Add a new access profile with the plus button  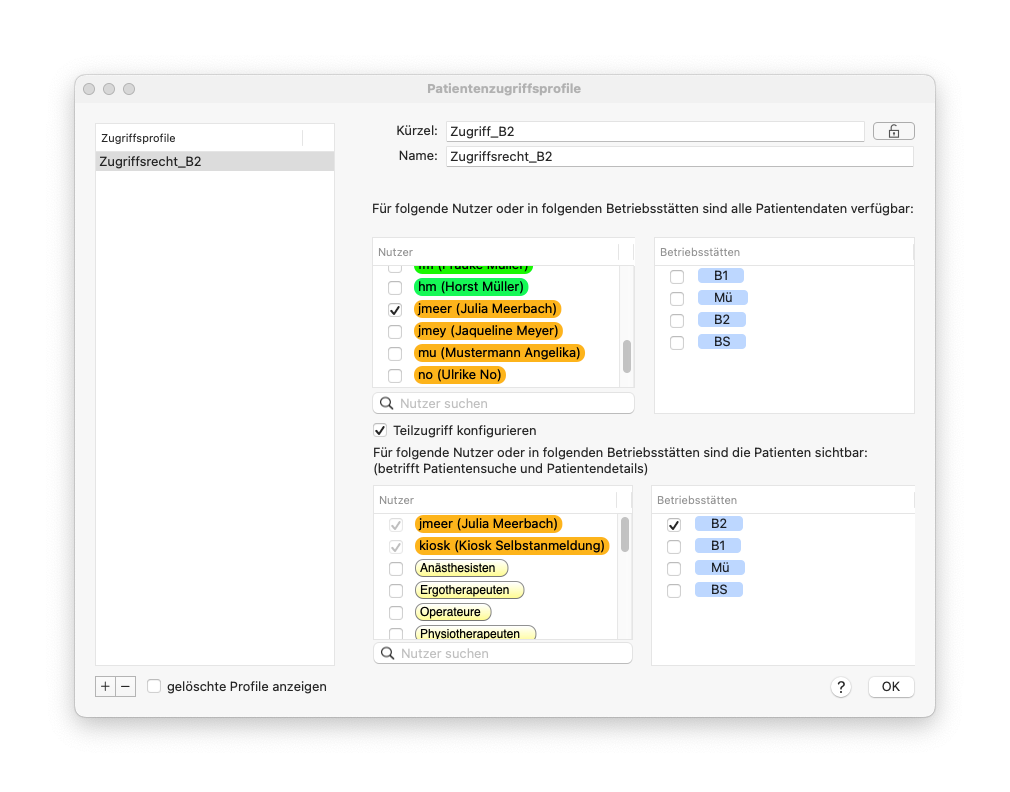(x=106, y=686)
